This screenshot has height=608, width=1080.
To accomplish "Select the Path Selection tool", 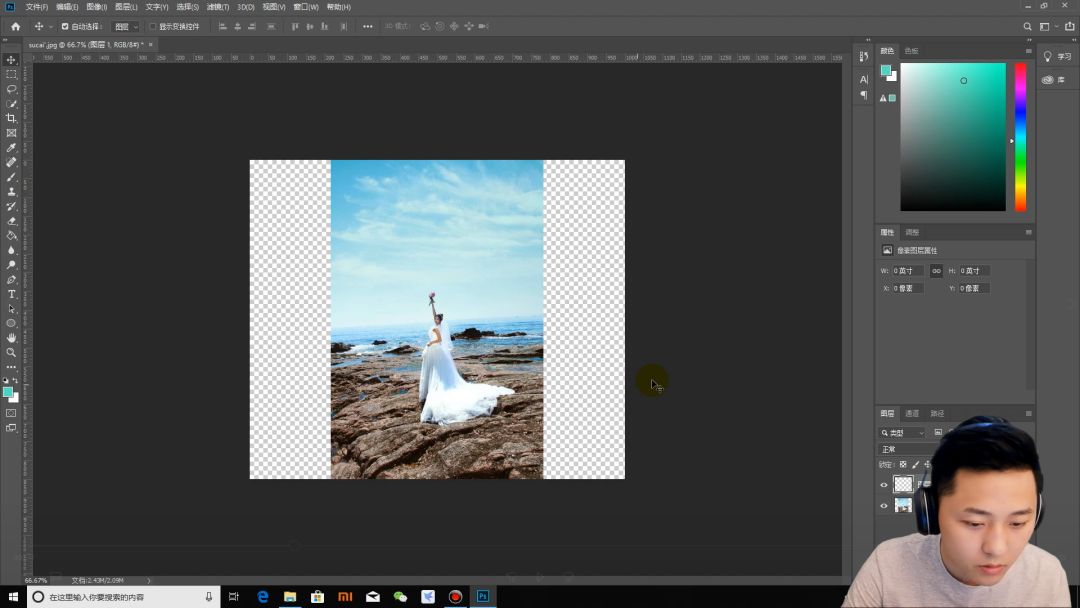I will coord(11,308).
